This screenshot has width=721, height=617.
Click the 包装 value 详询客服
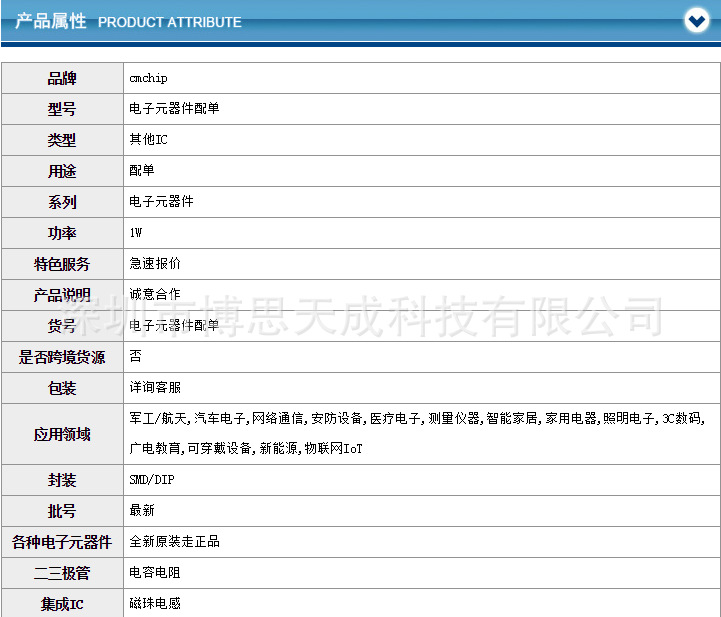[155, 387]
